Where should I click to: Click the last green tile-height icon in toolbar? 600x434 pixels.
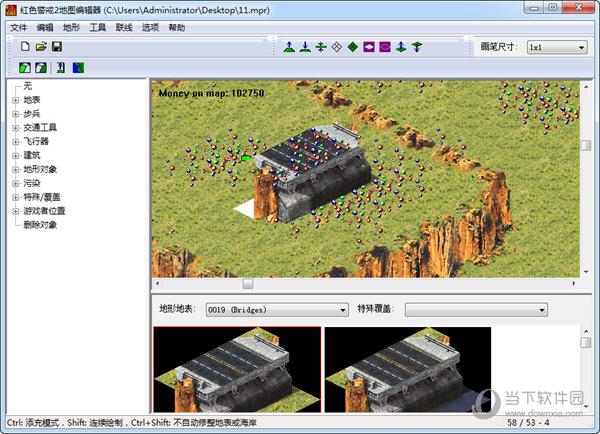[x=417, y=47]
